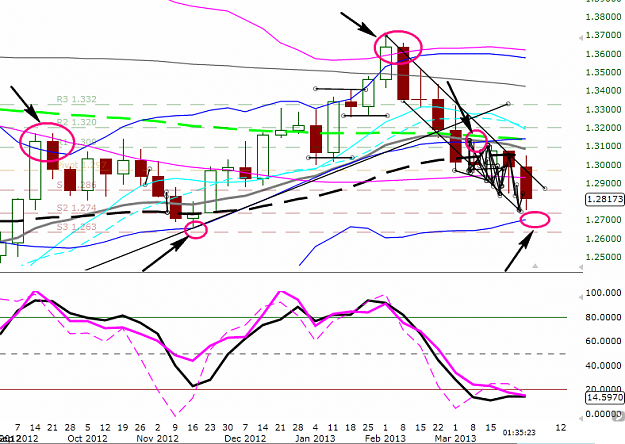
Task: Click the 1.33000 price axis label
Action: 603,110
